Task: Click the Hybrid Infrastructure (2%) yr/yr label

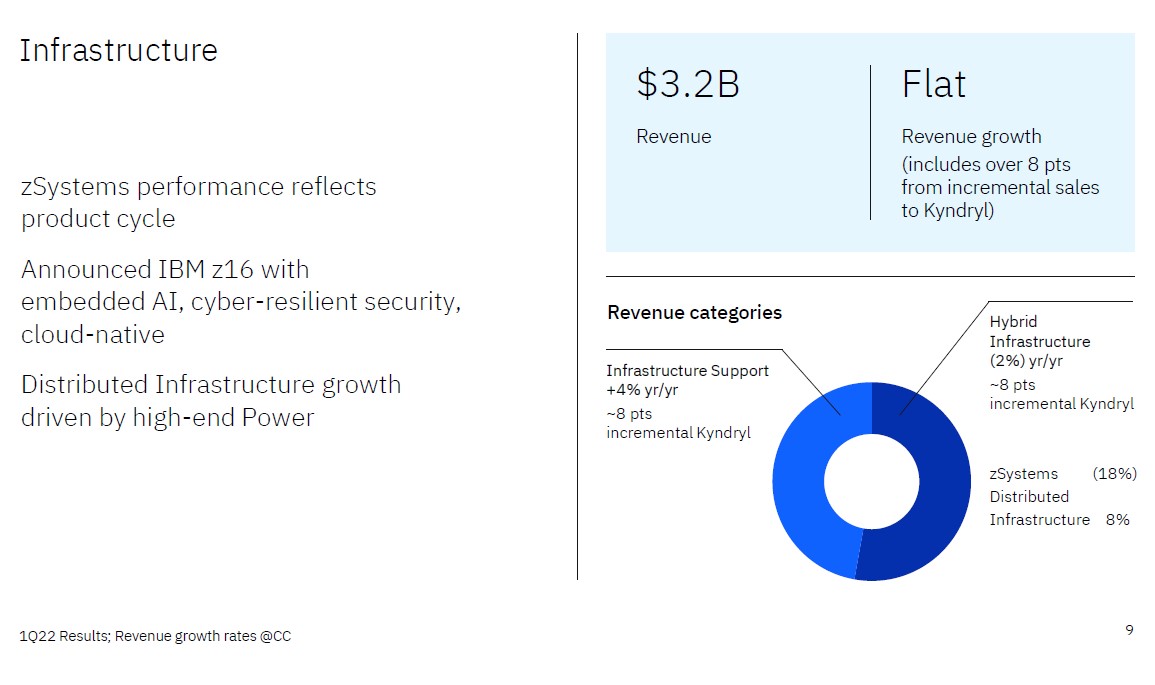Action: point(1039,341)
